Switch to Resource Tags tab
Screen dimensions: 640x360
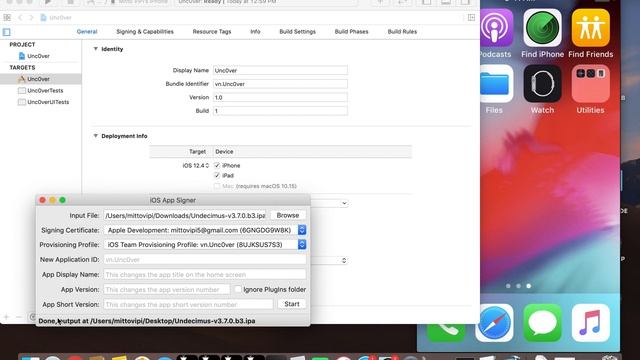(x=212, y=31)
